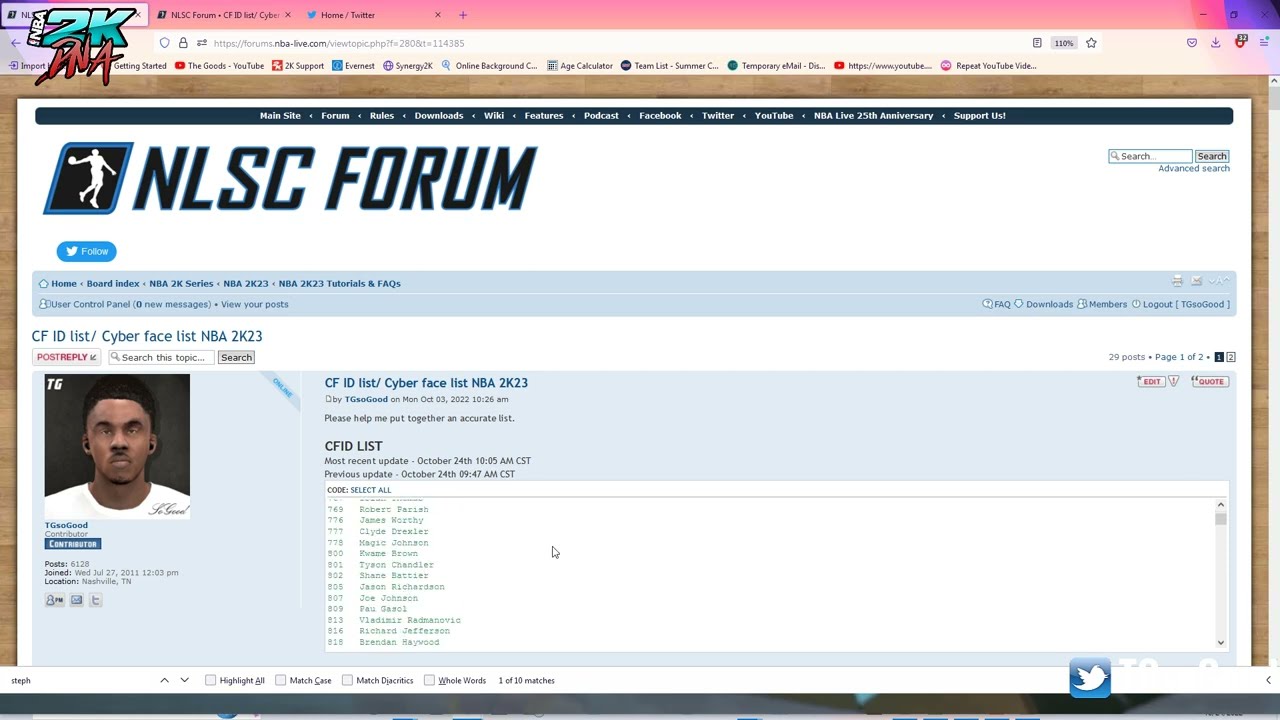Close the find bar

[1268, 680]
